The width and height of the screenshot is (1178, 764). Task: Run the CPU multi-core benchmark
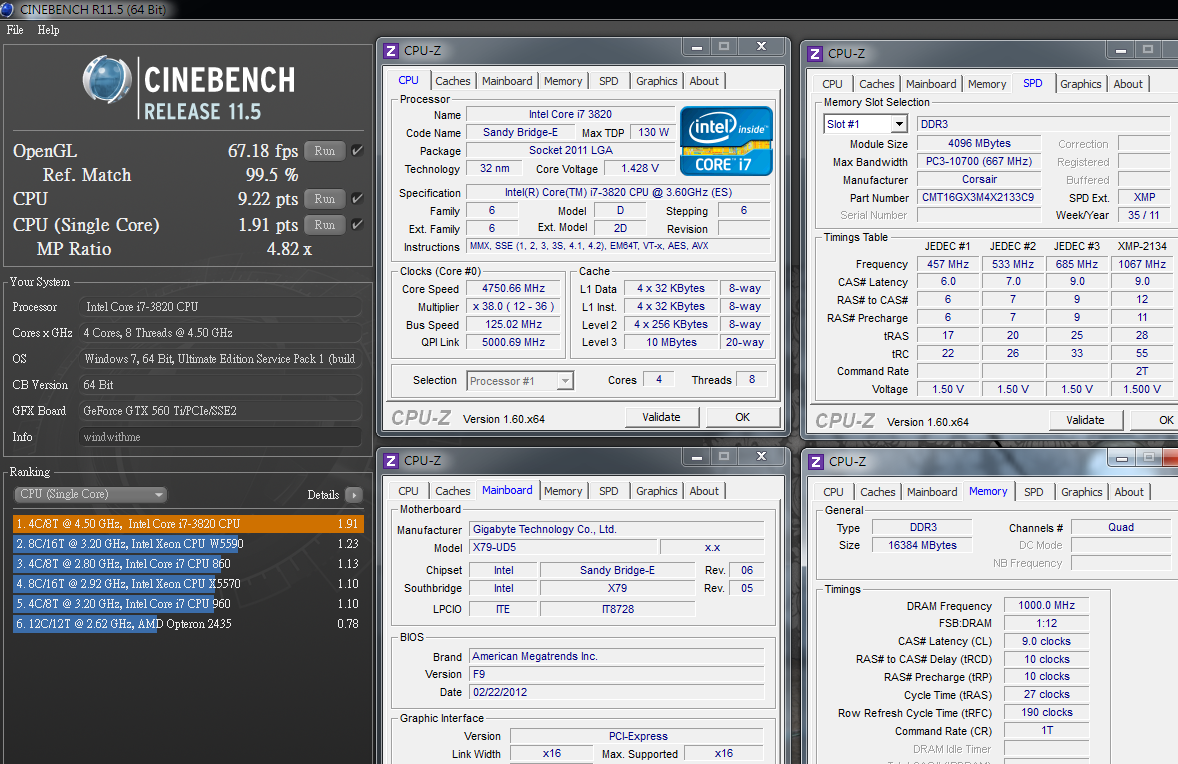click(325, 199)
